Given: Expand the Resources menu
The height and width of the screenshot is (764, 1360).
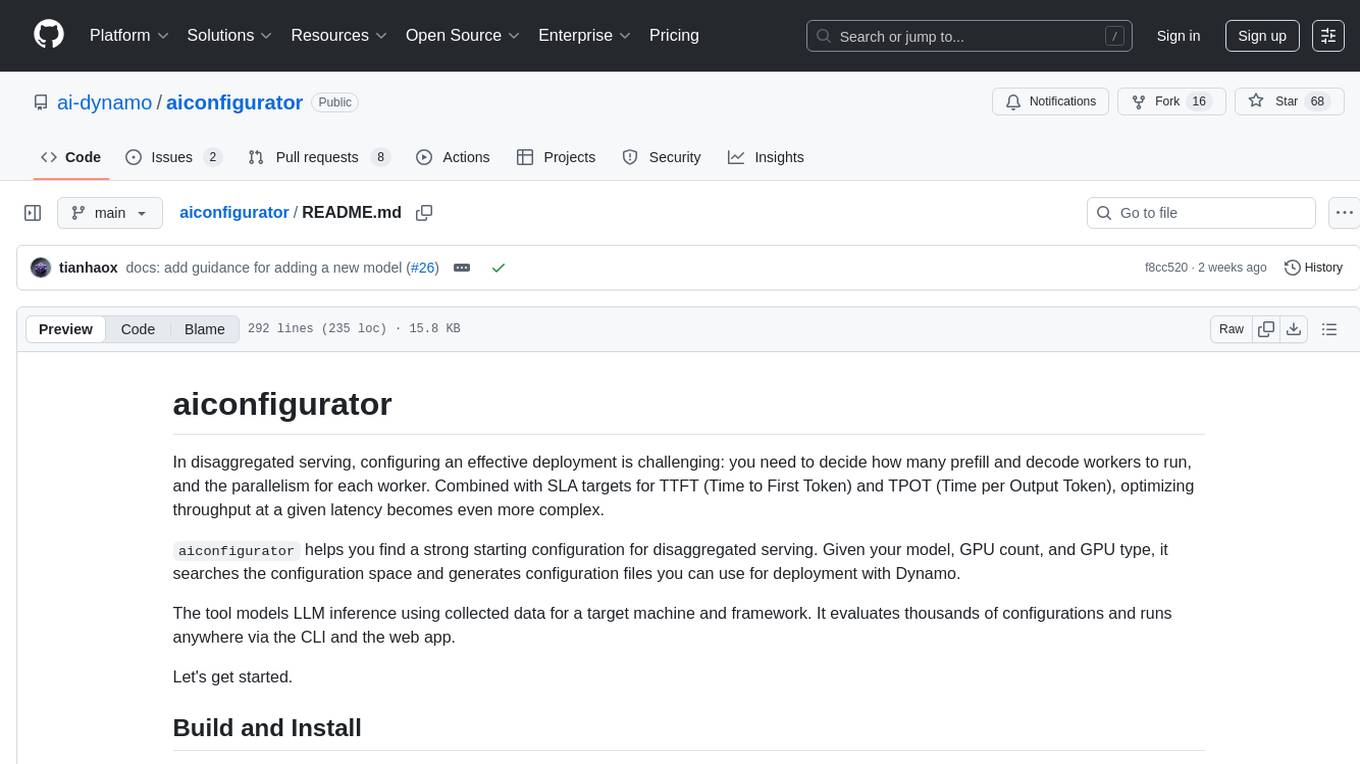Looking at the screenshot, I should [339, 35].
